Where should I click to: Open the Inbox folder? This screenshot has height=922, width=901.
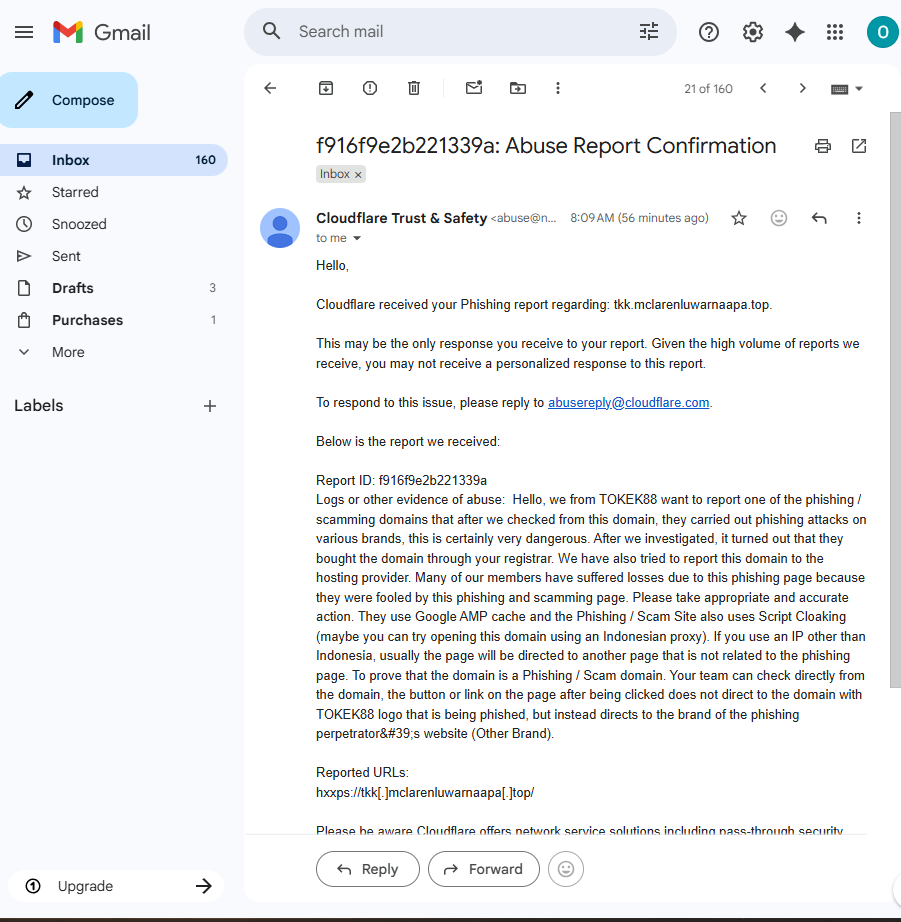[114, 160]
